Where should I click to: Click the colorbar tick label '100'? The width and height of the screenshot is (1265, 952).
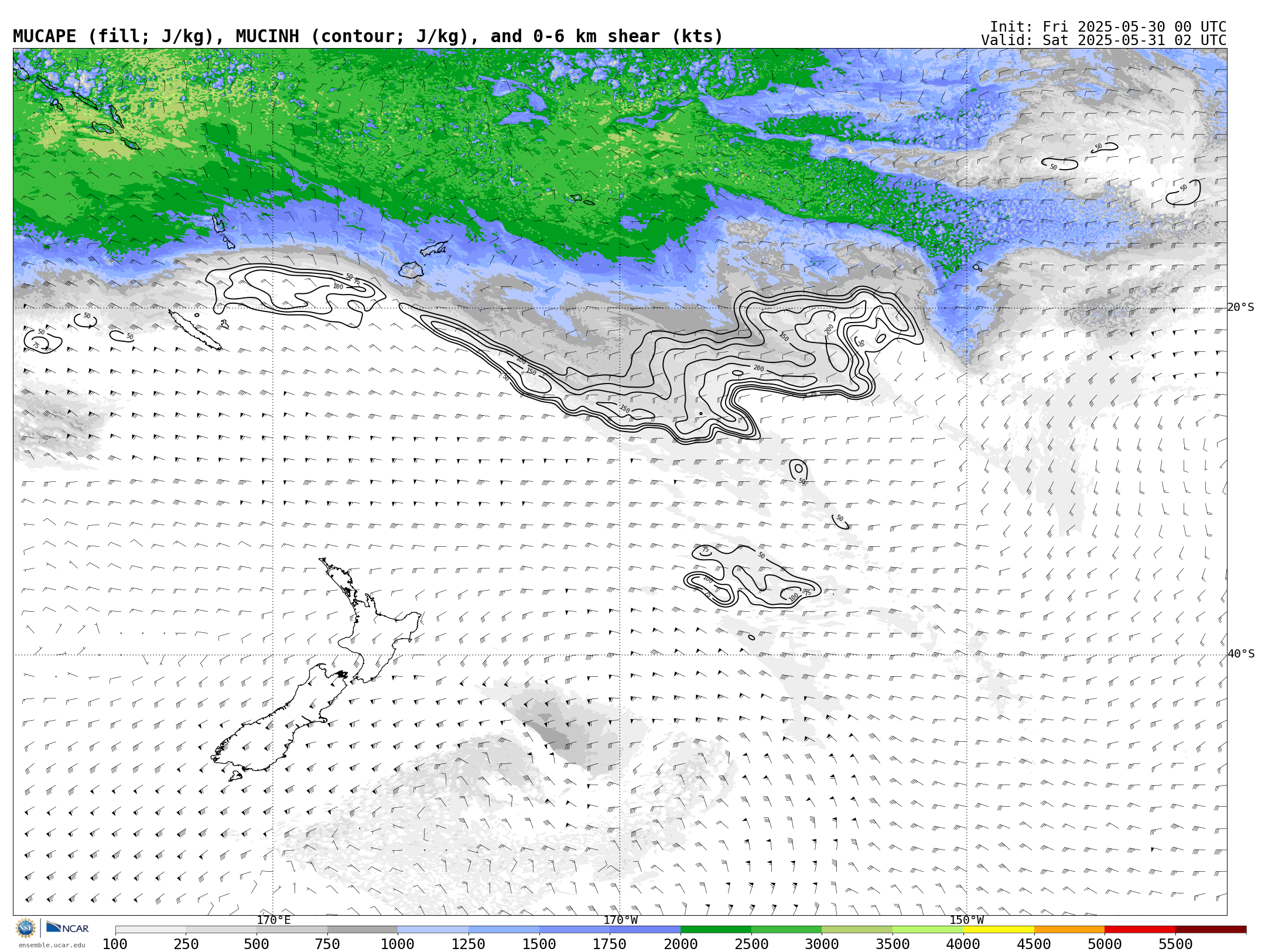115,944
